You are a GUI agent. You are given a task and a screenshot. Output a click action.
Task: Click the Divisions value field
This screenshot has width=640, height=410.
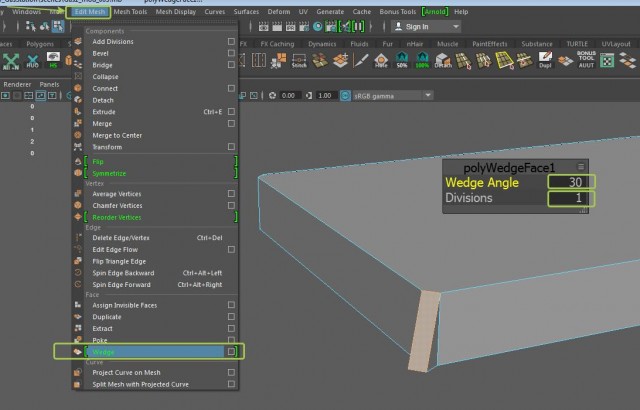[571, 198]
